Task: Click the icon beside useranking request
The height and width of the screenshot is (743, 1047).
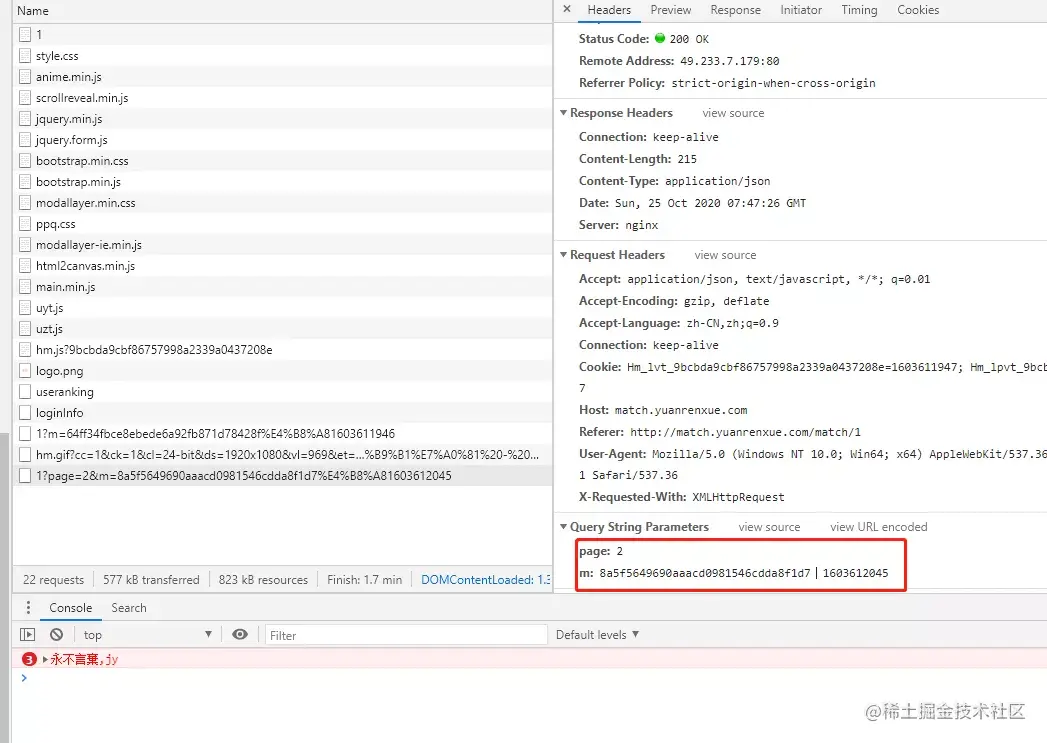Action: point(25,392)
